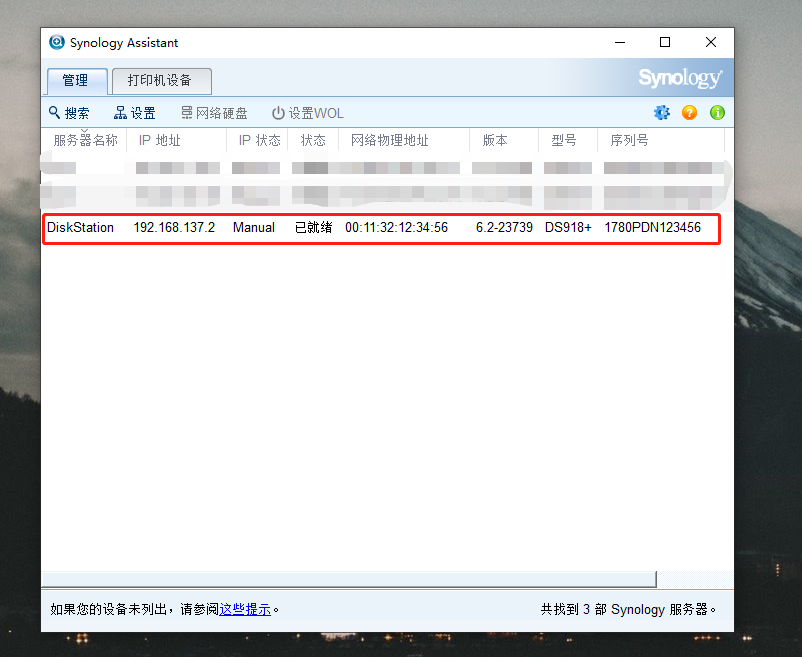Click the Synology logo in header
Image resolution: width=802 pixels, height=657 pixels.
(x=680, y=78)
